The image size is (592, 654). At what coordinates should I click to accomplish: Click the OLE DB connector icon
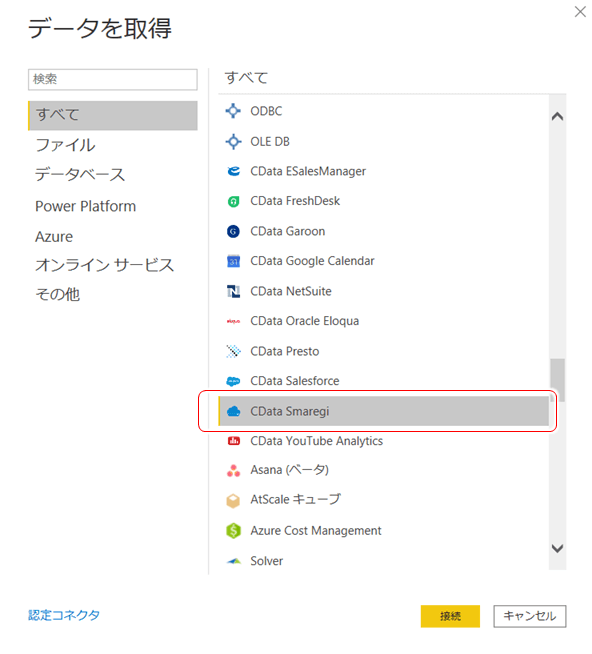pos(233,142)
